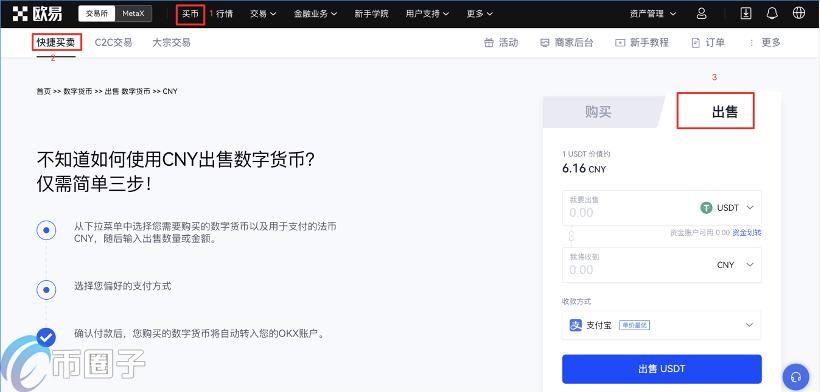Open 订单 orders
Image resolution: width=820 pixels, height=392 pixels.
[708, 43]
